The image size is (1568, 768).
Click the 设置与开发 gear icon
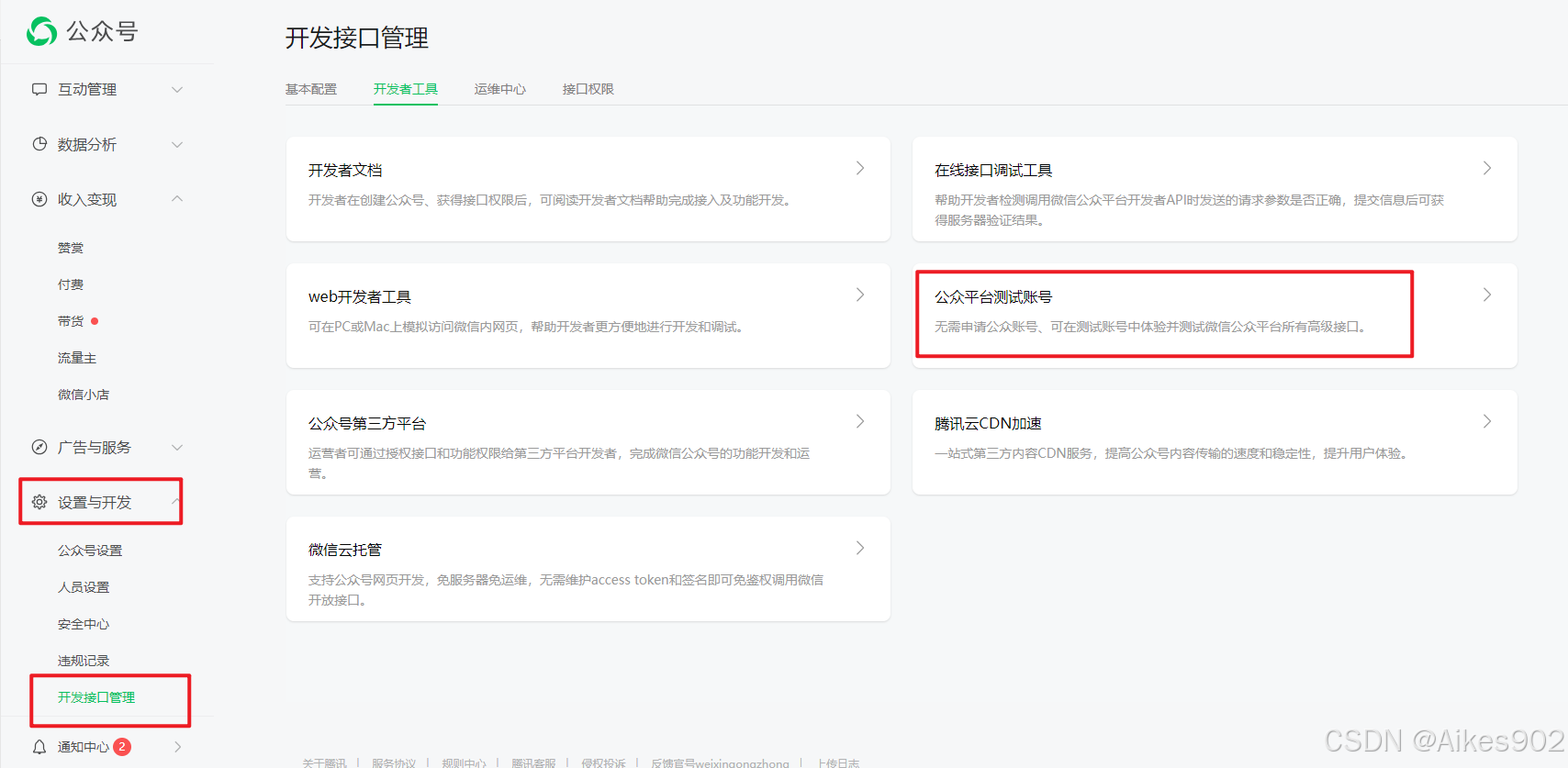coord(39,502)
